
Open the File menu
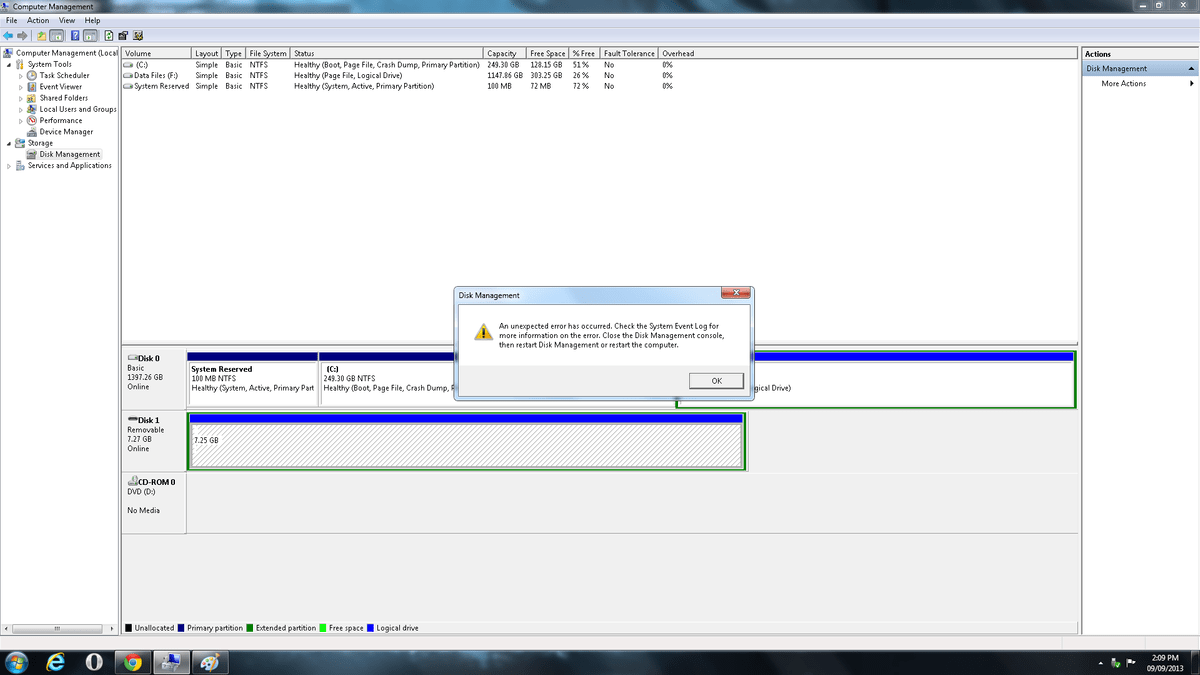[x=11, y=20]
